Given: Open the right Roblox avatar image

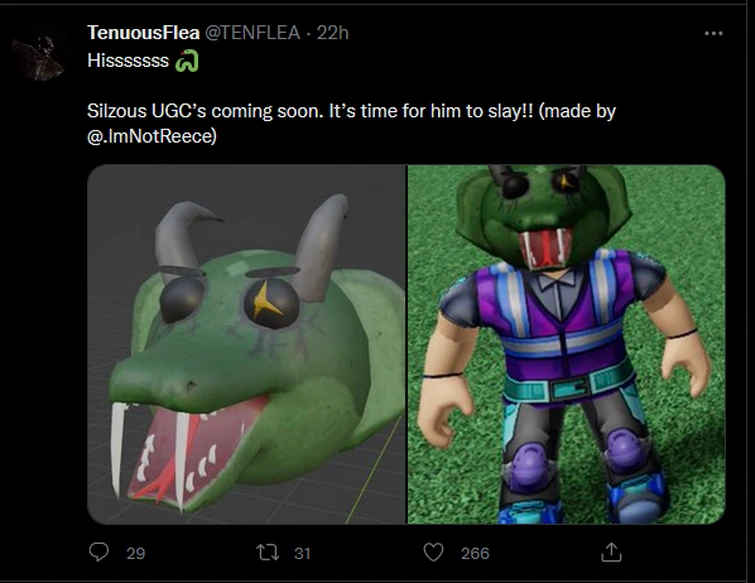Looking at the screenshot, I should (x=566, y=343).
